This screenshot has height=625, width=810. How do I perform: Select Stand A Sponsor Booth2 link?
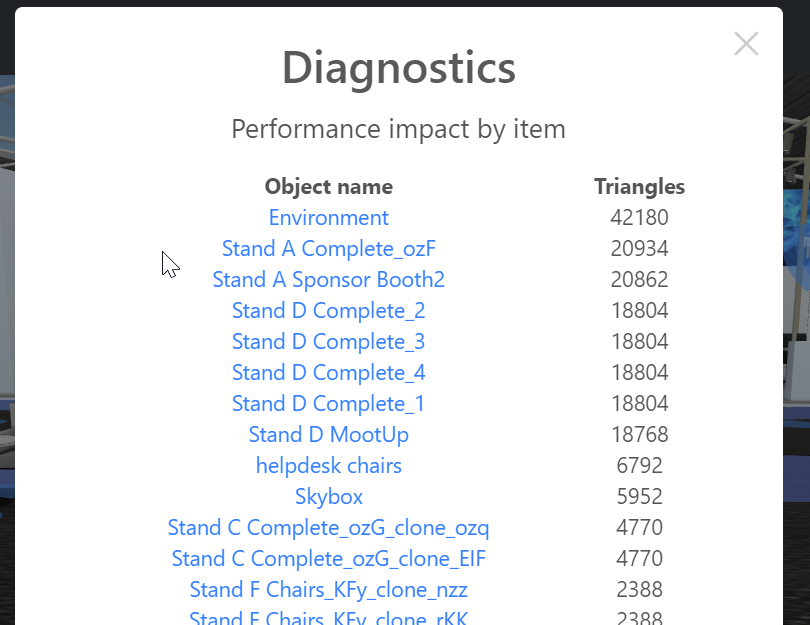(x=328, y=279)
